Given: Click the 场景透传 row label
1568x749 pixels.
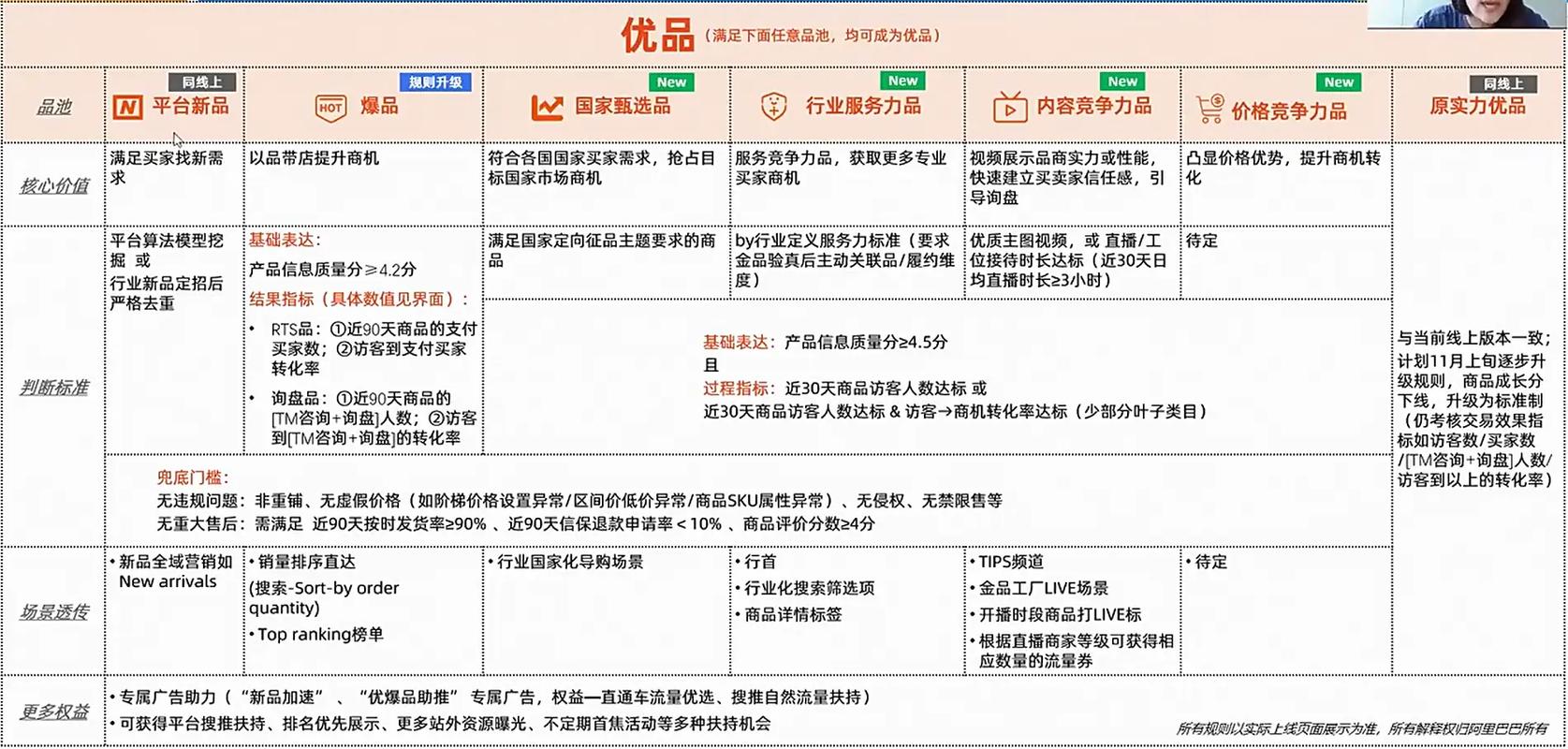Looking at the screenshot, I should [x=54, y=612].
